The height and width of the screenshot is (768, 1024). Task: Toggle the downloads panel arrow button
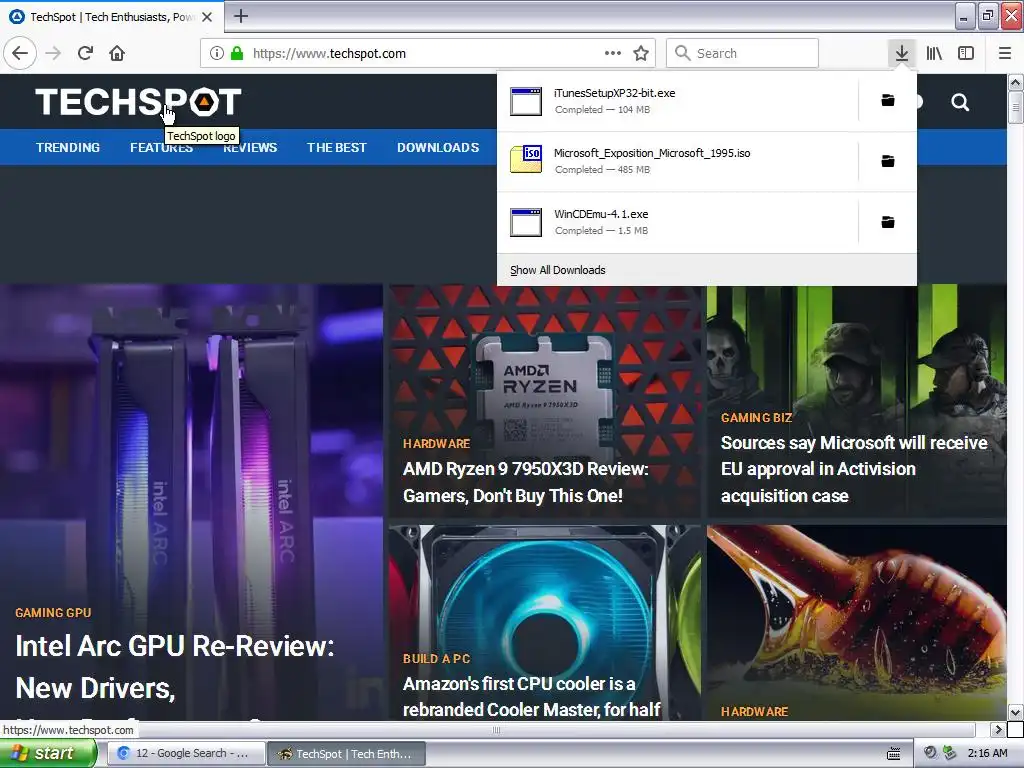[x=902, y=53]
